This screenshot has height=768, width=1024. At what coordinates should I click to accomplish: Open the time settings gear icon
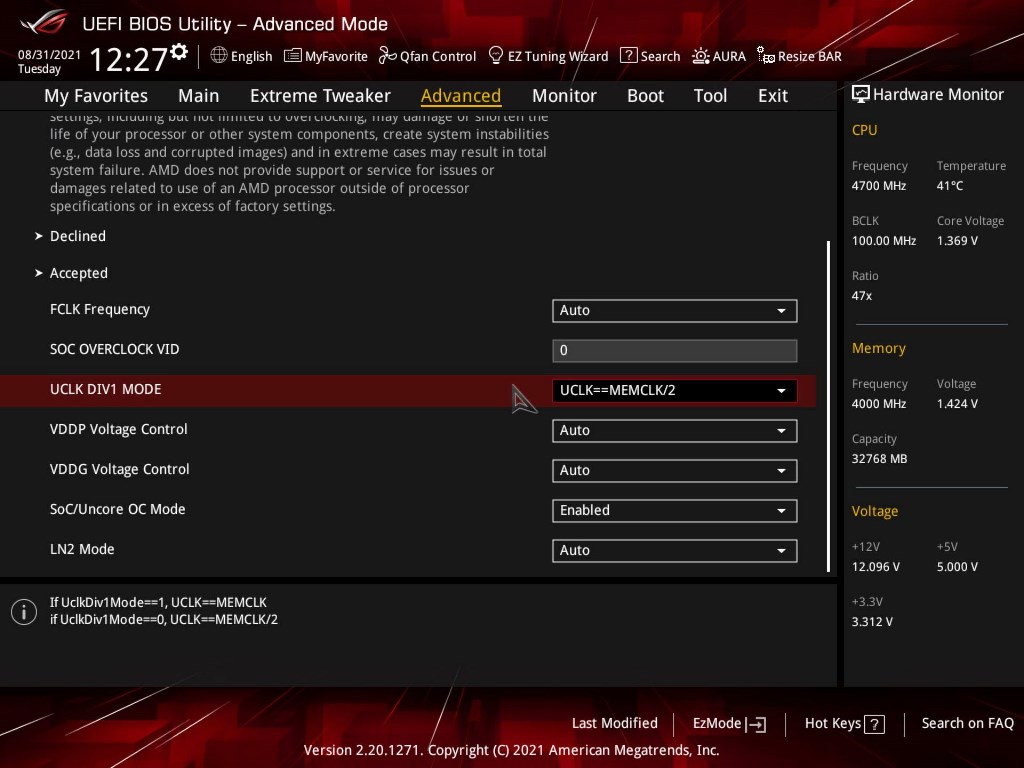179,52
